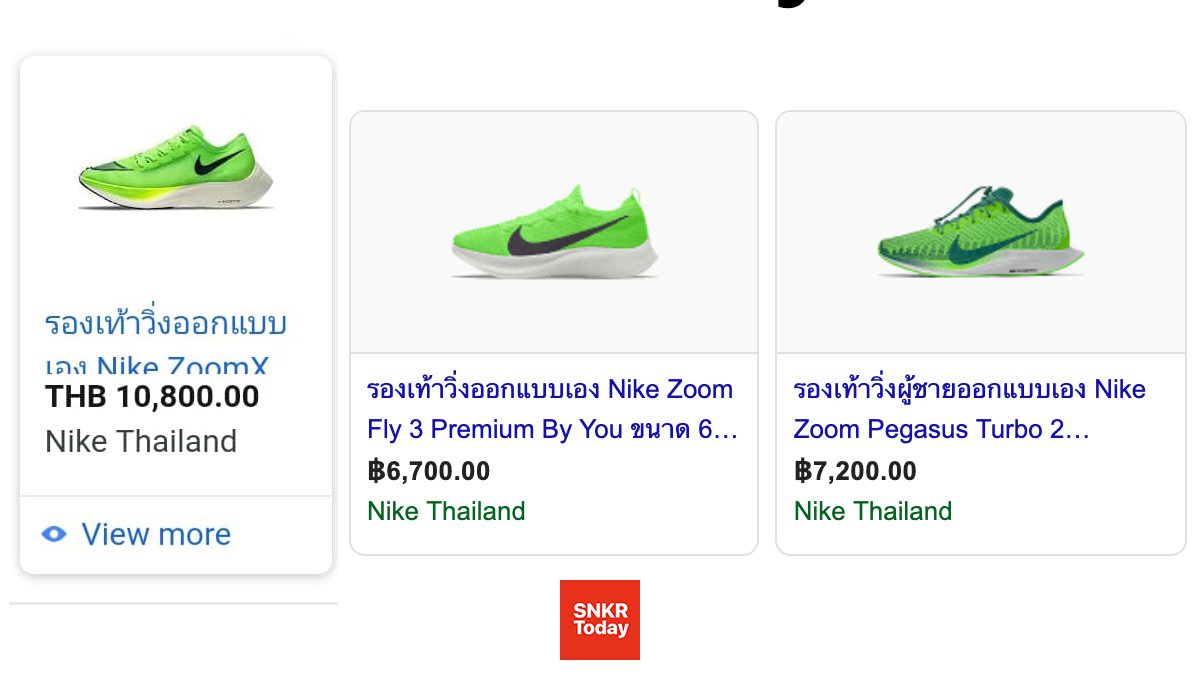The image size is (1200, 675).
Task: Click the cropped black heading text at top
Action: 790,4
